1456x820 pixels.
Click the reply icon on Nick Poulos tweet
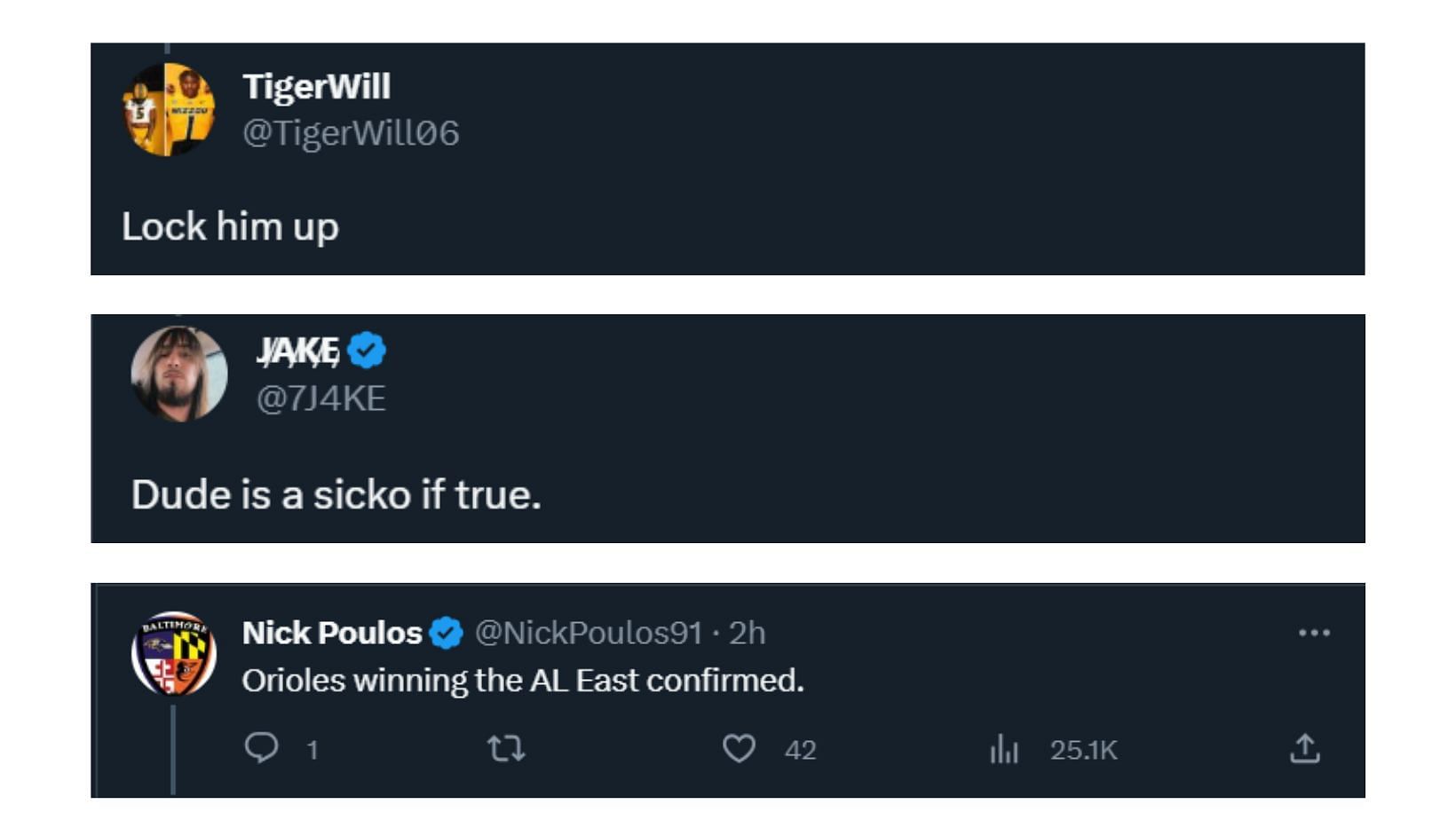click(x=261, y=748)
